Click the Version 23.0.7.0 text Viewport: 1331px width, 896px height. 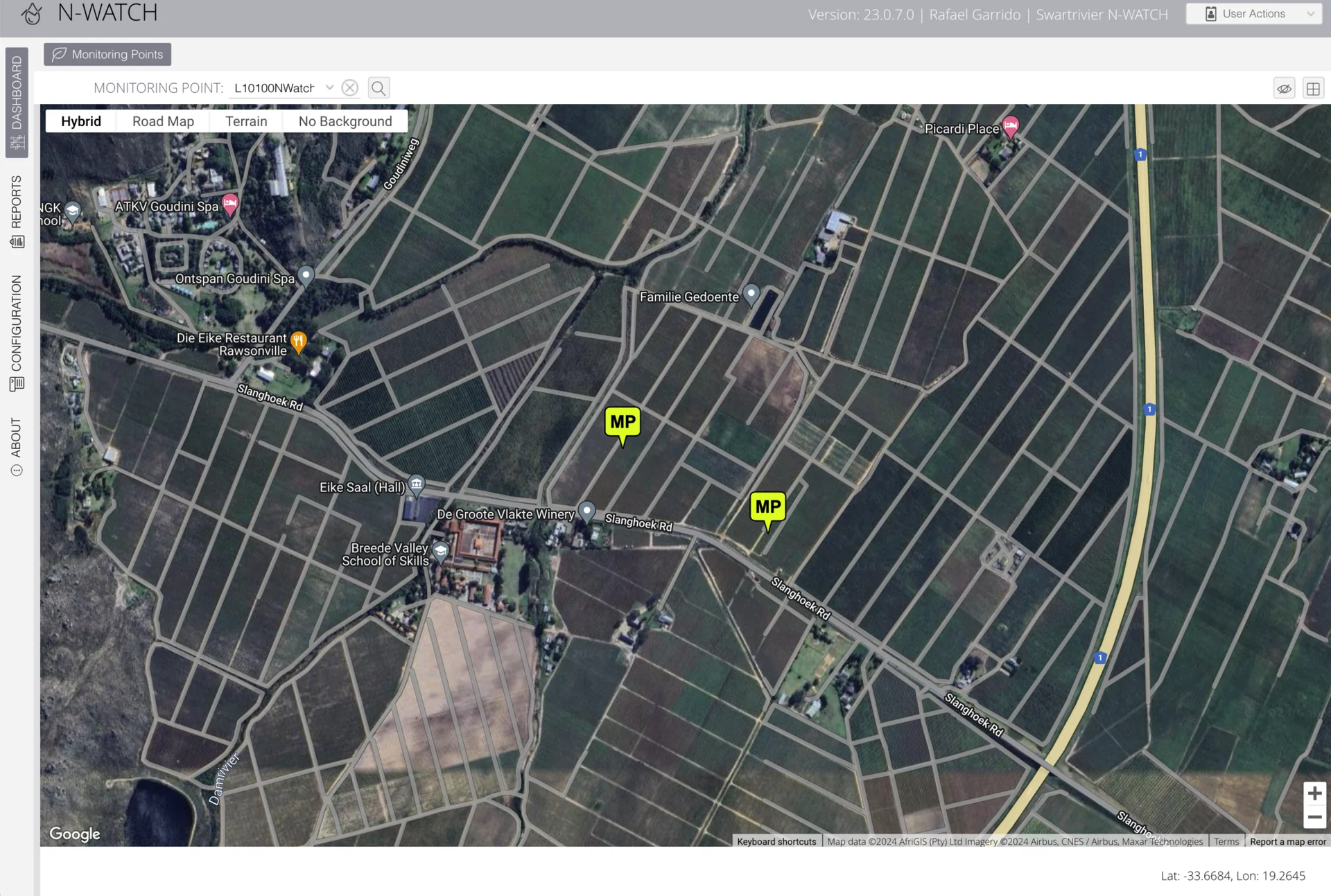861,15
